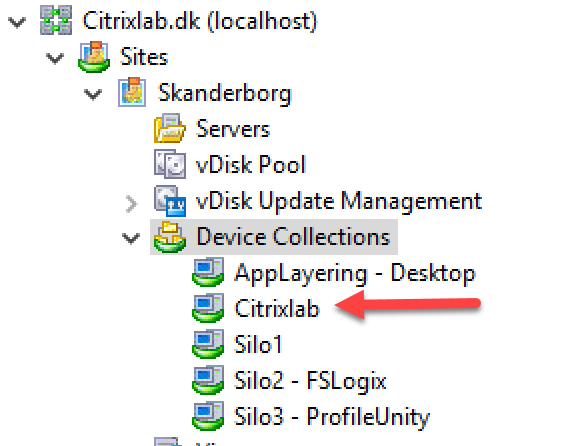Select the Citrixlab device collection

click(277, 309)
